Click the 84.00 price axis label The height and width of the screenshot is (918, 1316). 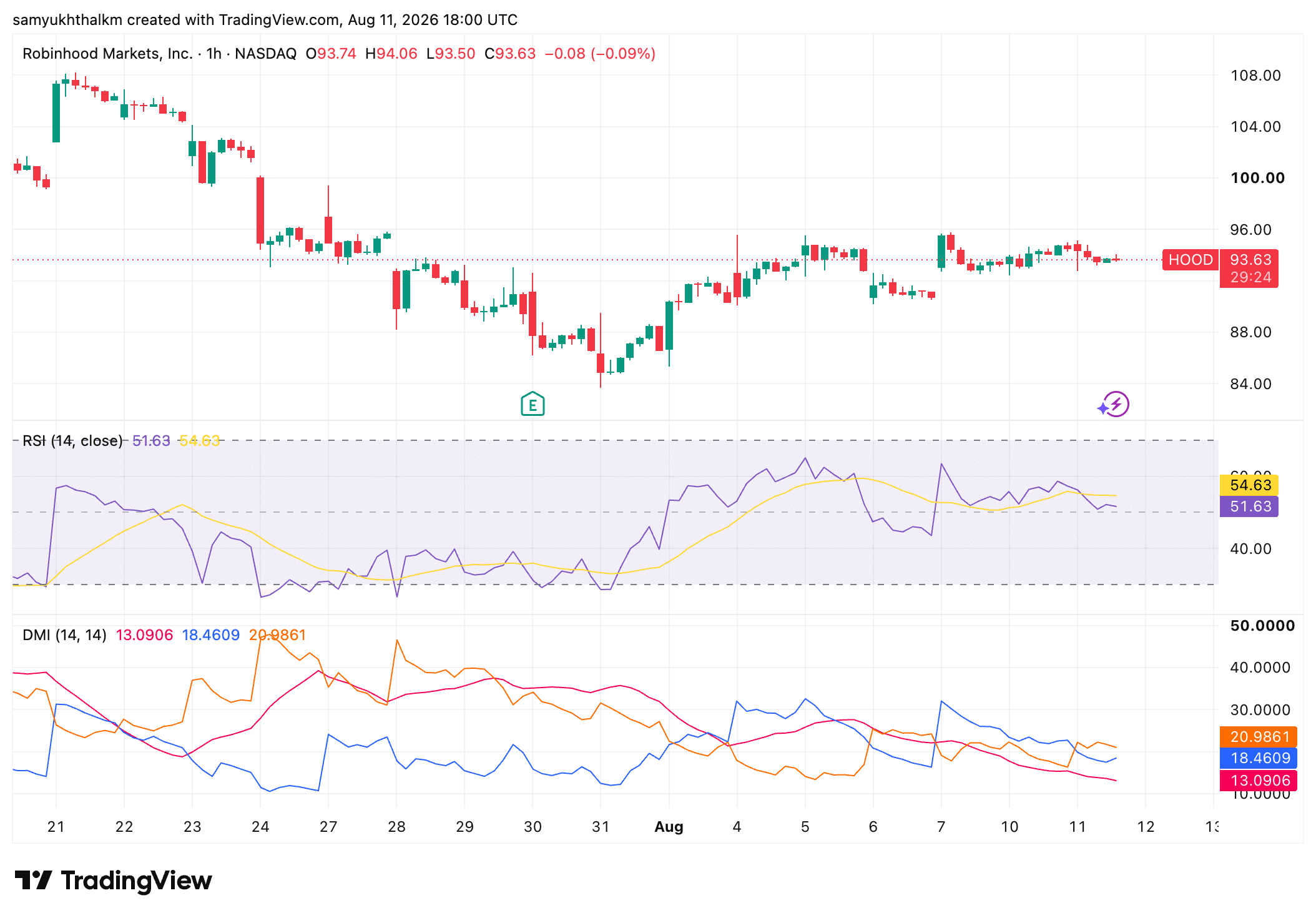coord(1250,384)
